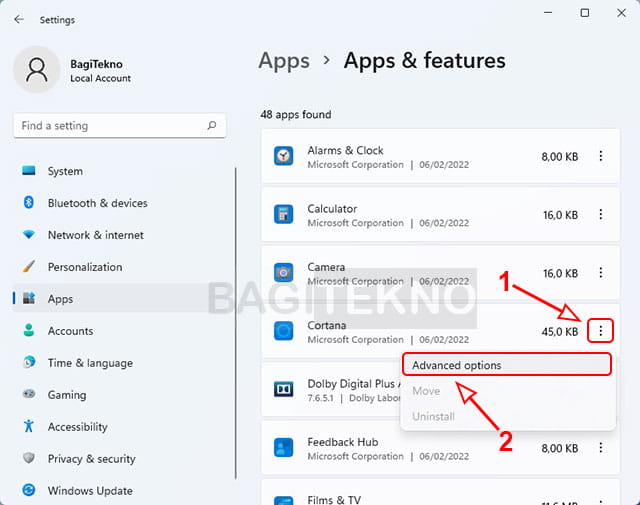Open more options for Feedback Hub
Image resolution: width=640 pixels, height=505 pixels.
600,448
